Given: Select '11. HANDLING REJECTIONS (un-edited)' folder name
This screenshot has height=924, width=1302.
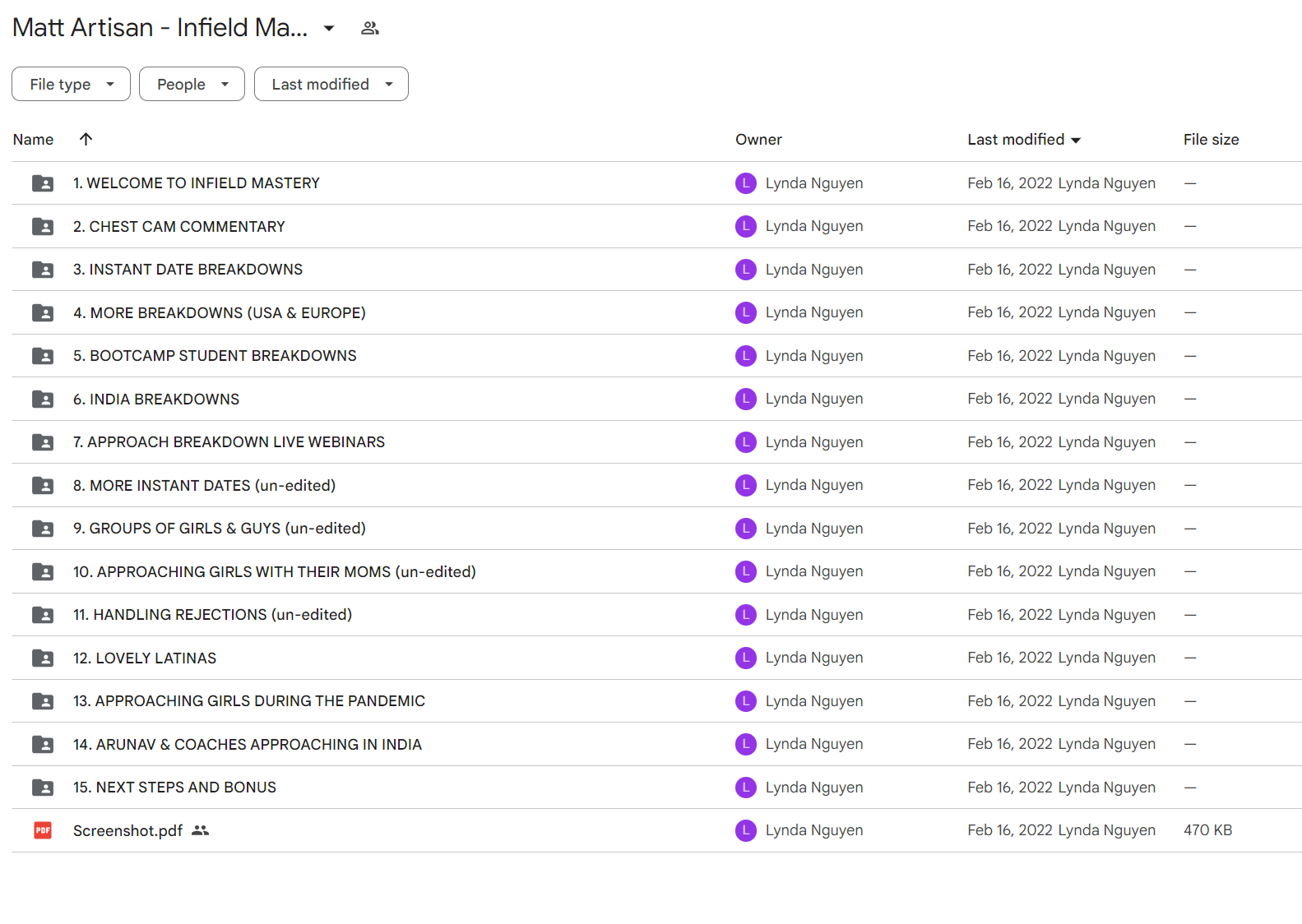Looking at the screenshot, I should [212, 615].
